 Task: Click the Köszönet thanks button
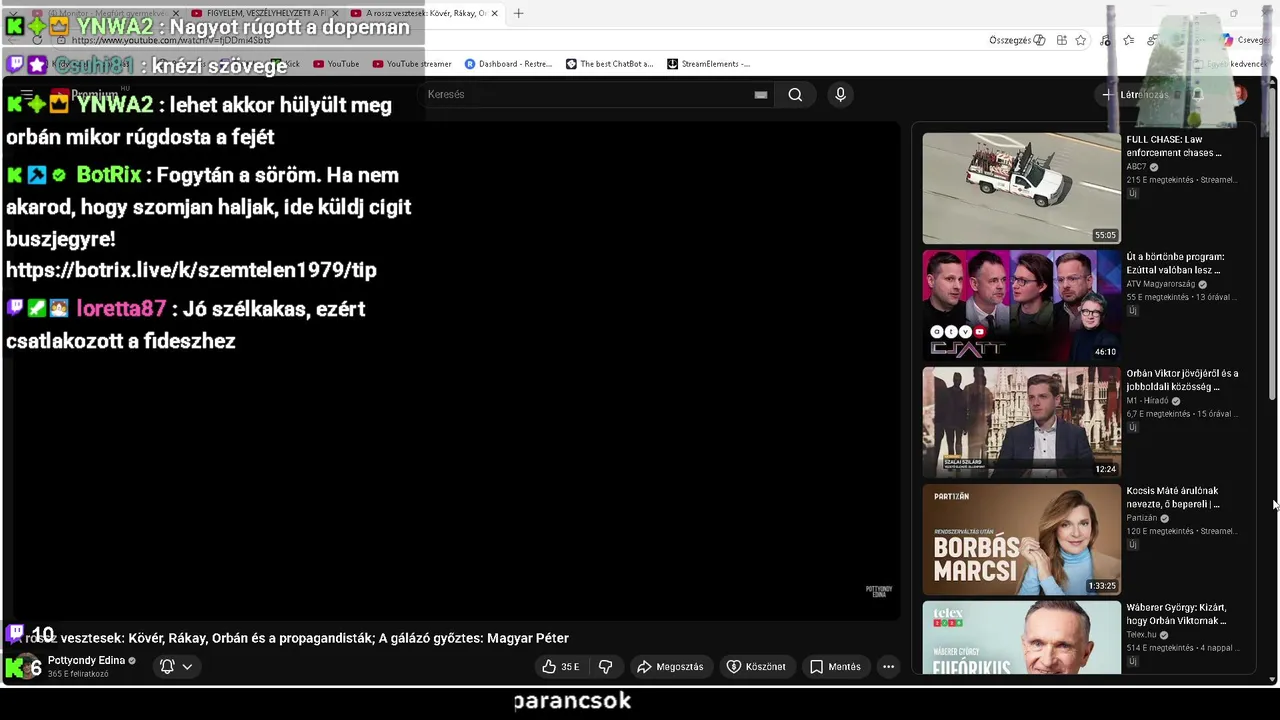(x=756, y=667)
